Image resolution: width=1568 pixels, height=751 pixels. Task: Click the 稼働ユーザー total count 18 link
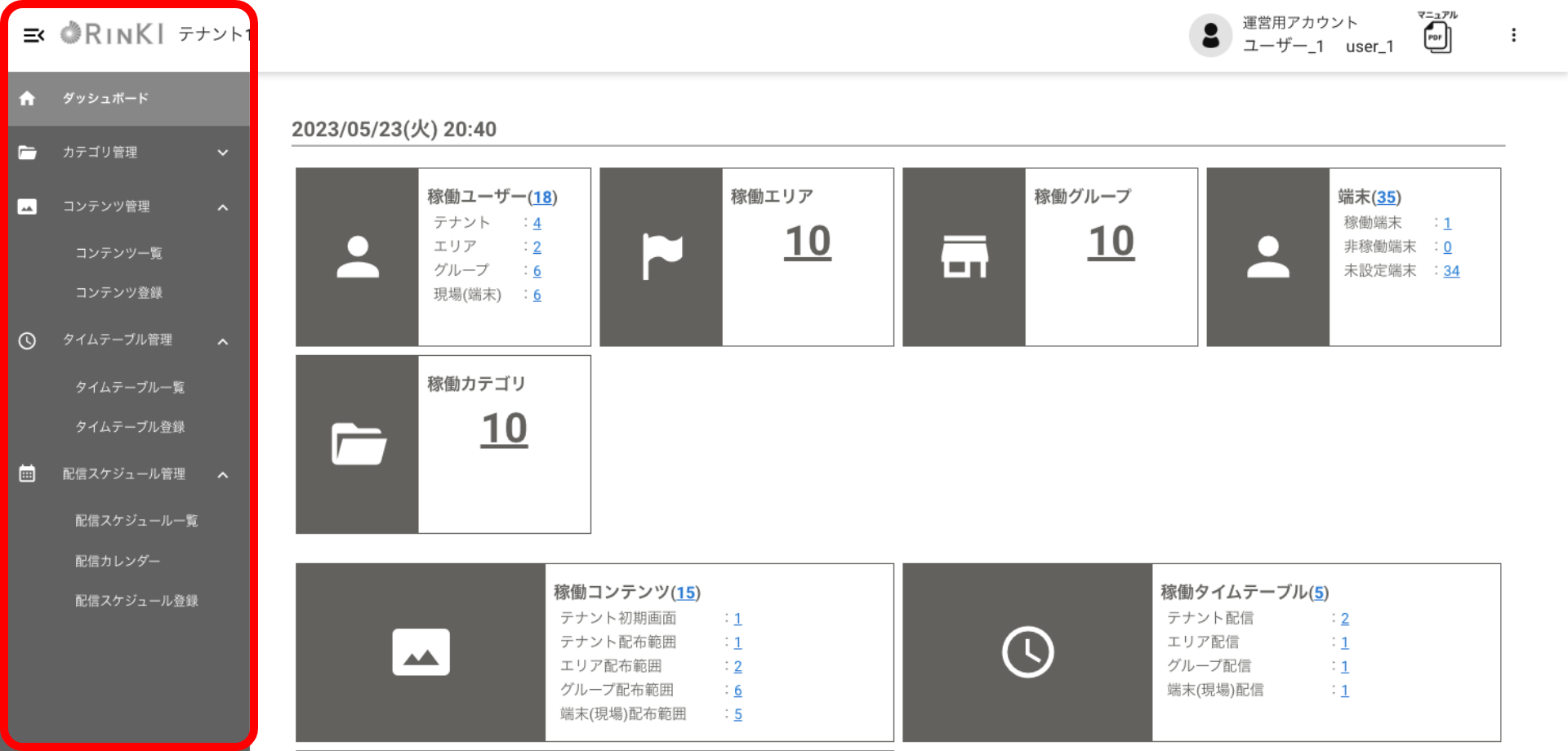click(x=542, y=198)
